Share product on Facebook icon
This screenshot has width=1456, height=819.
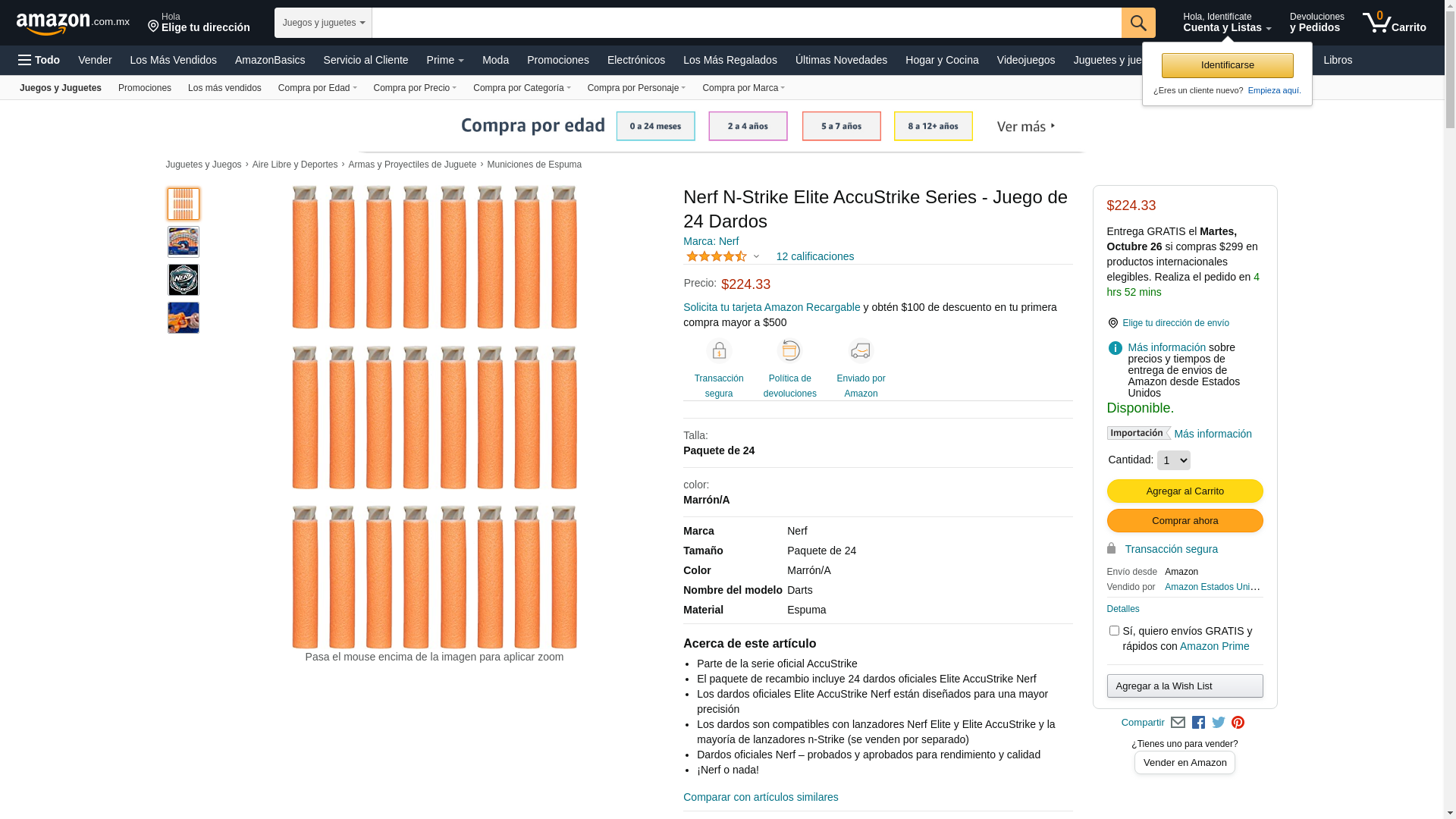point(1198,723)
